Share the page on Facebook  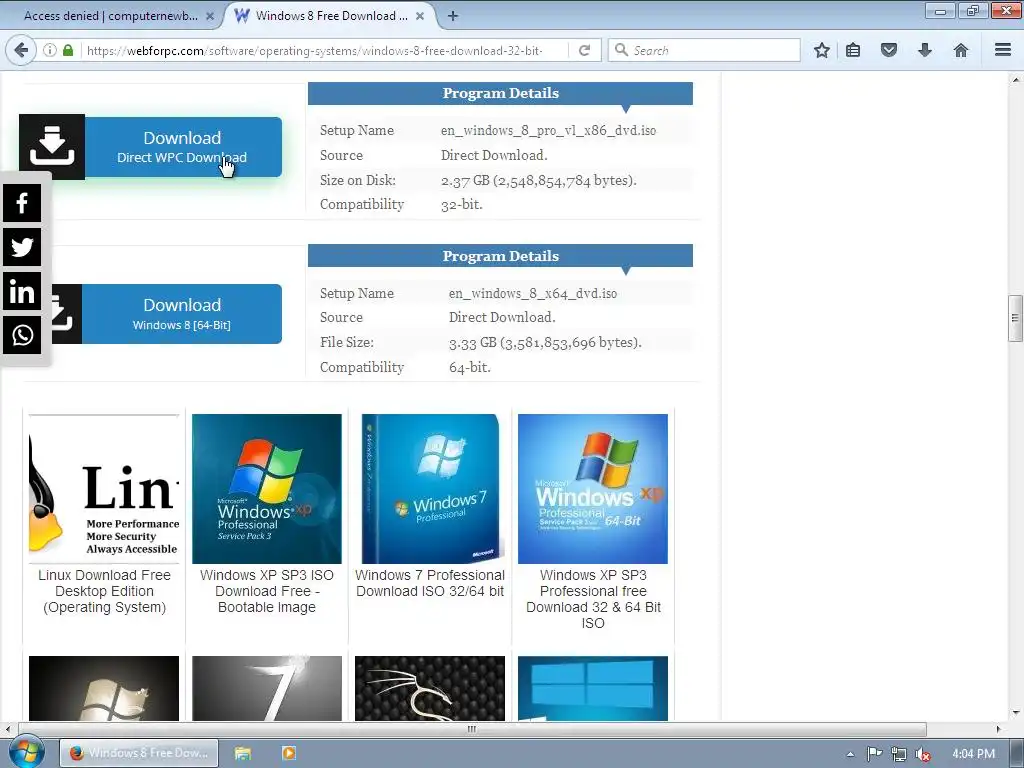(22, 202)
